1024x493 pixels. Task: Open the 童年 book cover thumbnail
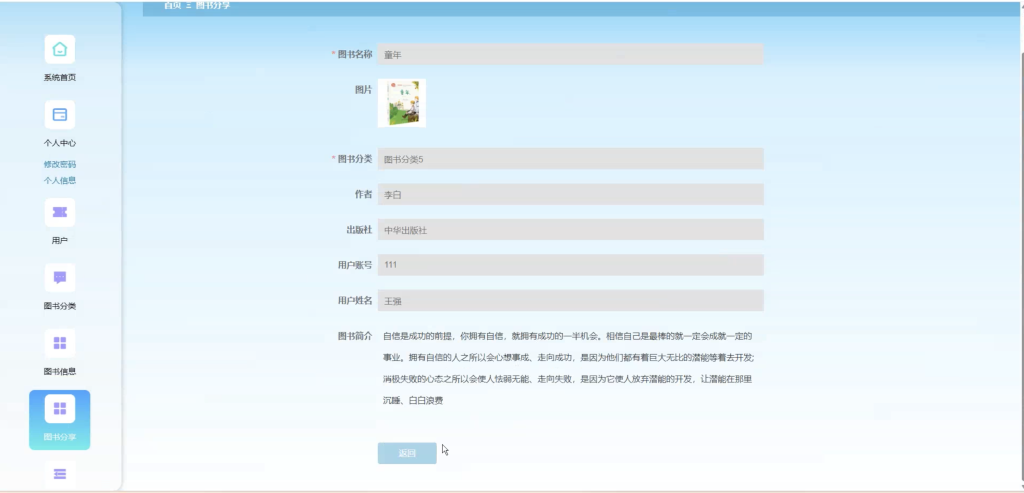pyautogui.click(x=402, y=103)
